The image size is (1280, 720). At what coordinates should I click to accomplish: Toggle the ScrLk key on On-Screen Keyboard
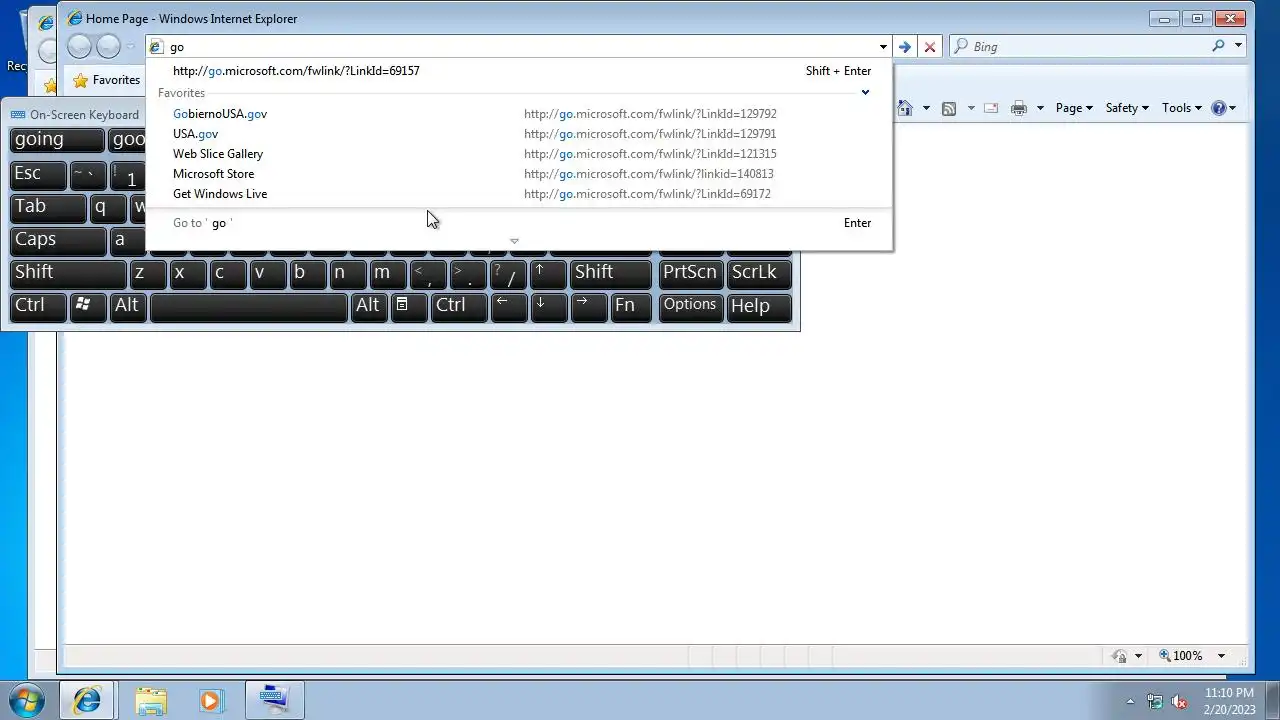[x=759, y=273]
